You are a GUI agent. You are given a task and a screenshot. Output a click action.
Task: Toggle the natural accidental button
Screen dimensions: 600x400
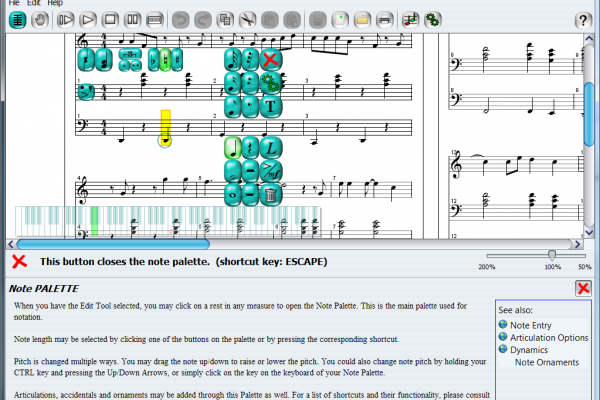point(165,60)
